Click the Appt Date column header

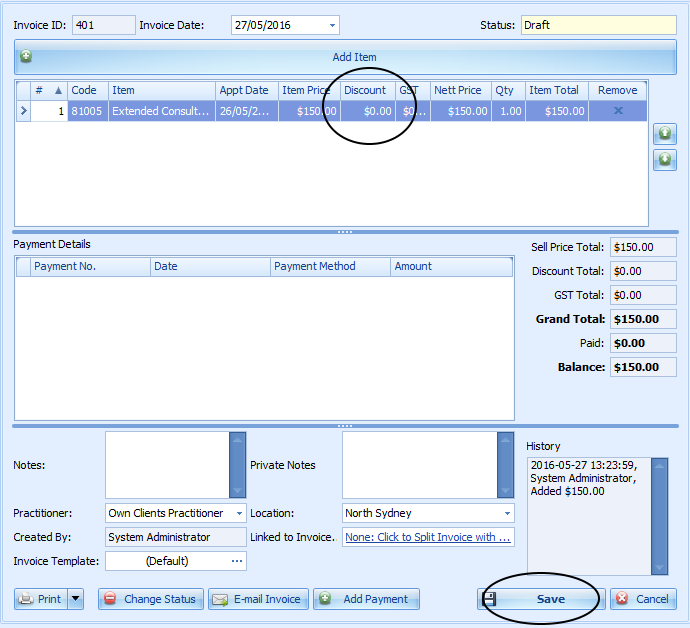pyautogui.click(x=247, y=90)
